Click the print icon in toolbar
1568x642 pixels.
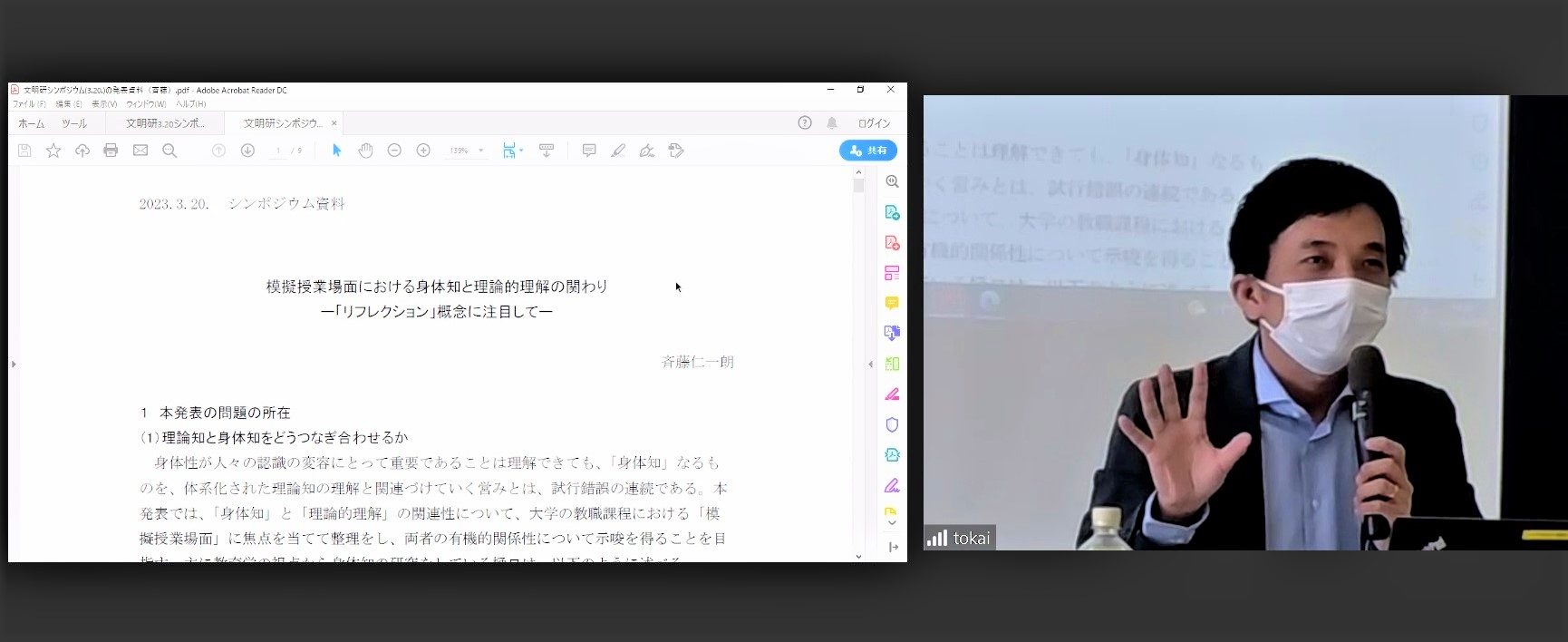111,151
